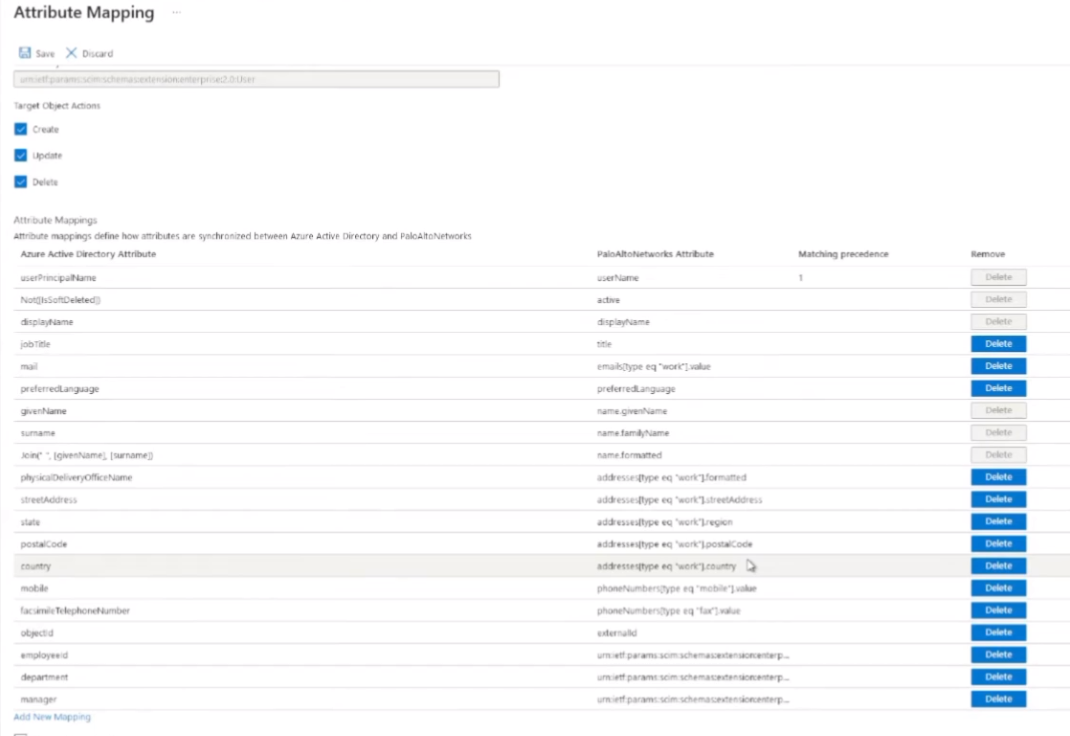Click name.familyName target attribute
Screen dimensions: 1070x736
coord(633,433)
